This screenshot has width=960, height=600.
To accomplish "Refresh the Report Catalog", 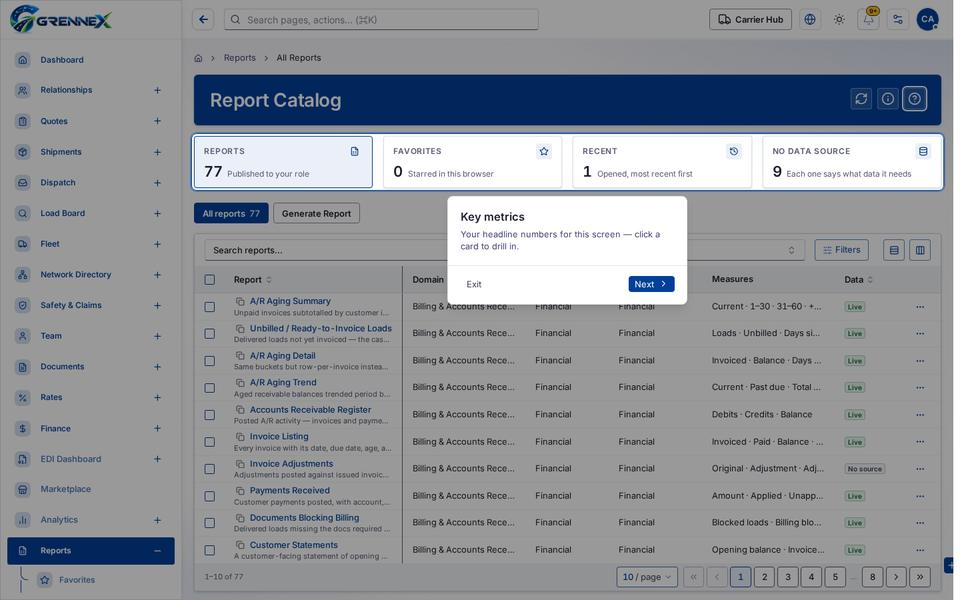I will (861, 99).
